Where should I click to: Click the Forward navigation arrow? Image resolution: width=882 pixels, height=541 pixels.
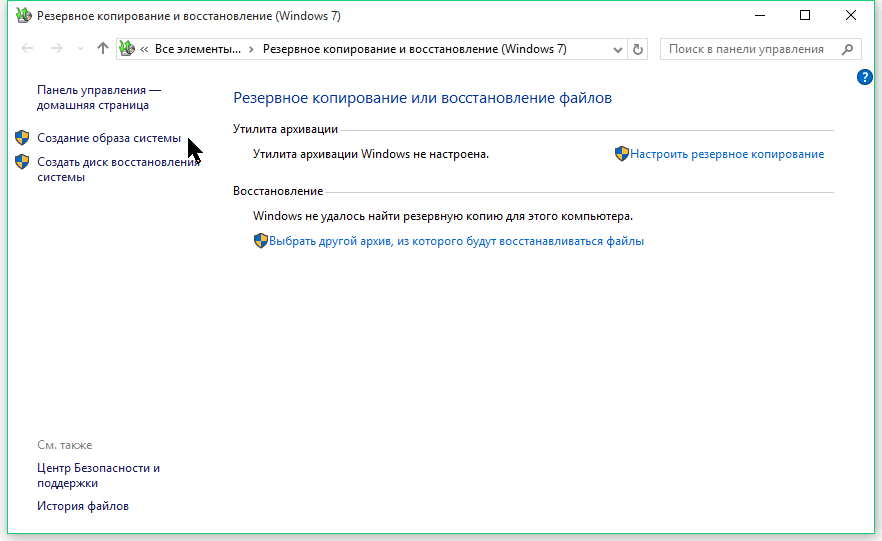57,49
